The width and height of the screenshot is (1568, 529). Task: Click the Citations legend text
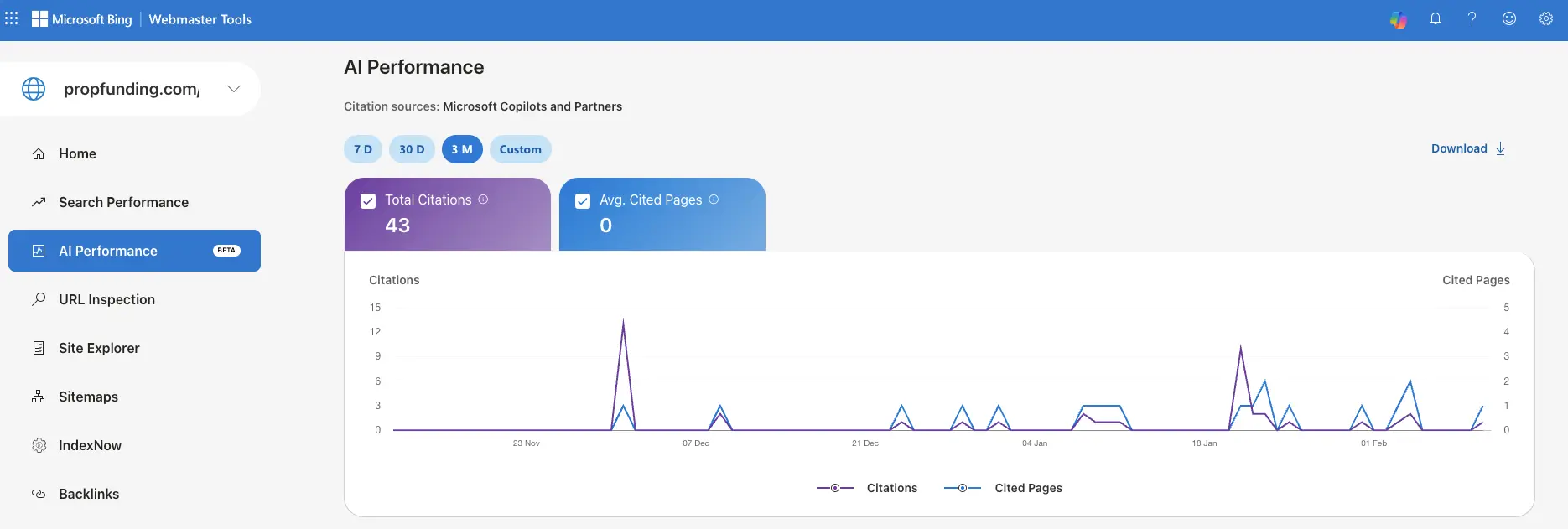click(892, 488)
